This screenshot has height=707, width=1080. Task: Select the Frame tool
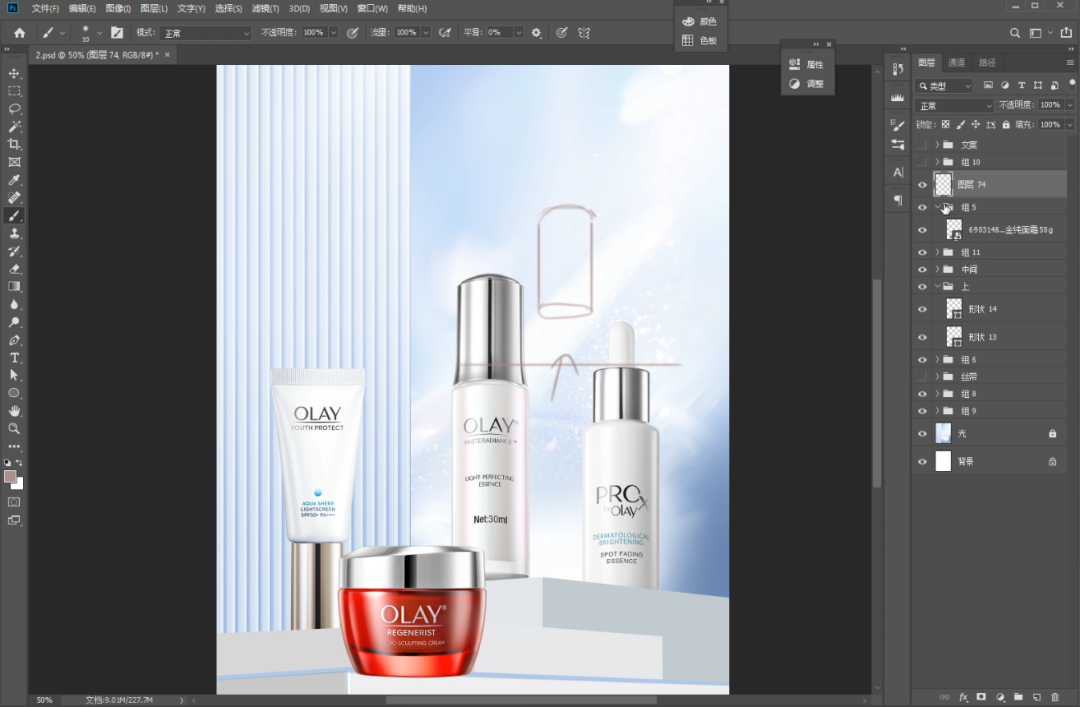pos(14,162)
